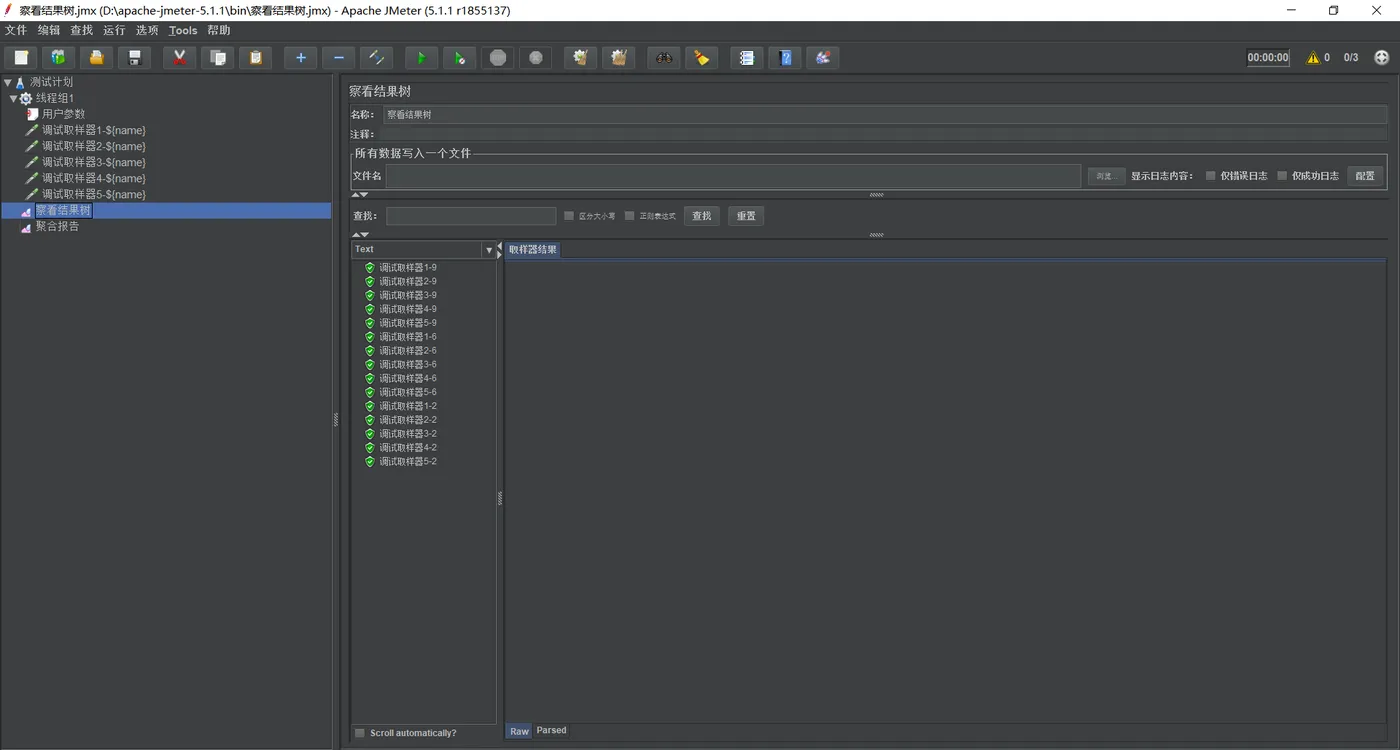Click collapse arrows below search row
The height and width of the screenshot is (750, 1400).
[x=360, y=235]
